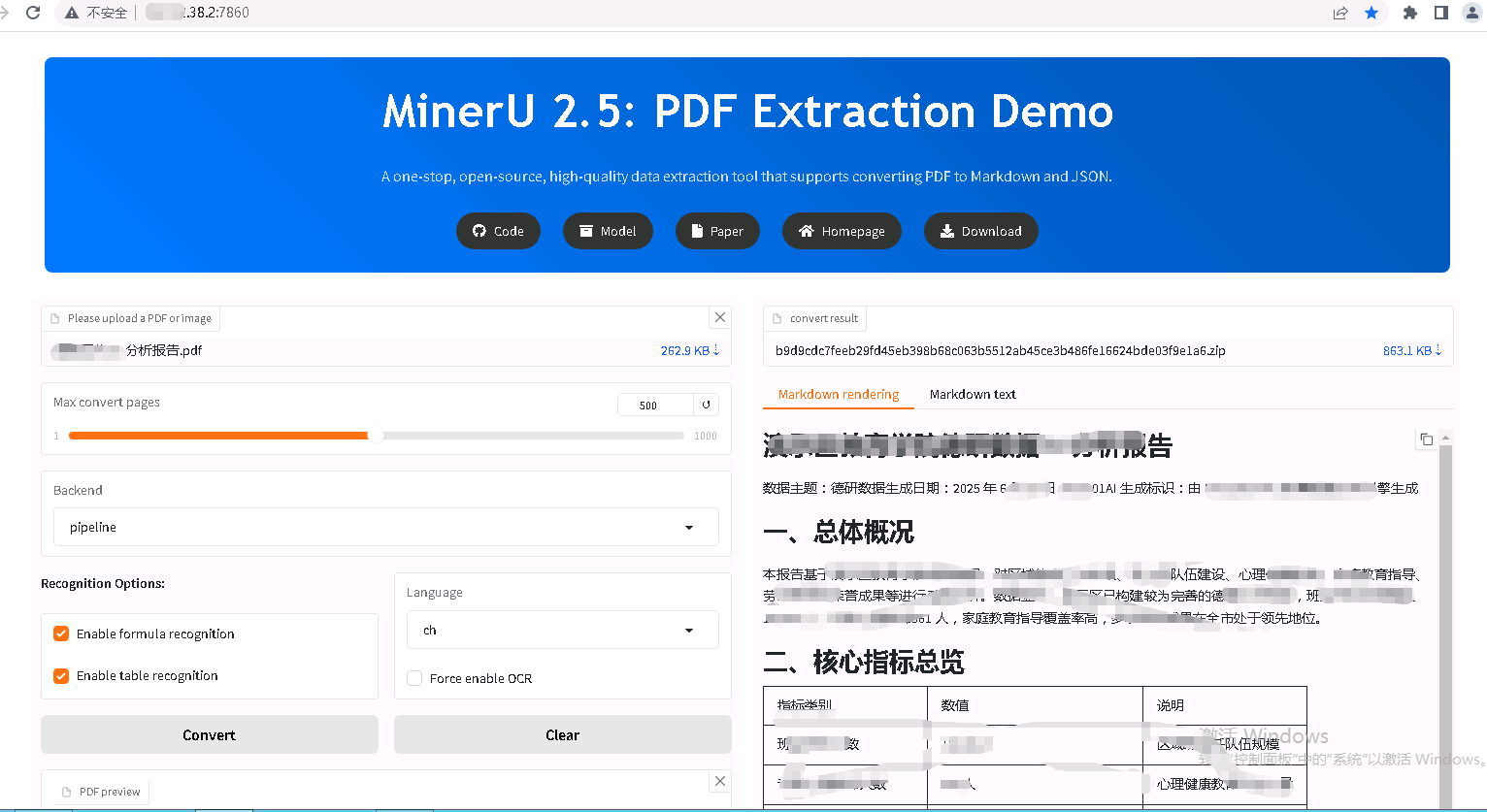Share this page via address bar icon
This screenshot has height=812, width=1487.
pos(1340,13)
